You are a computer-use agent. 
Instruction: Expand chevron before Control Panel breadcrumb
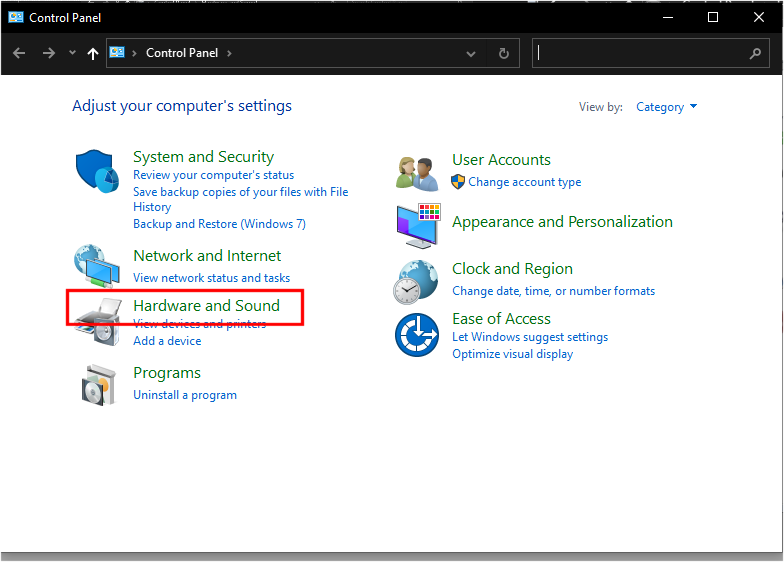134,53
